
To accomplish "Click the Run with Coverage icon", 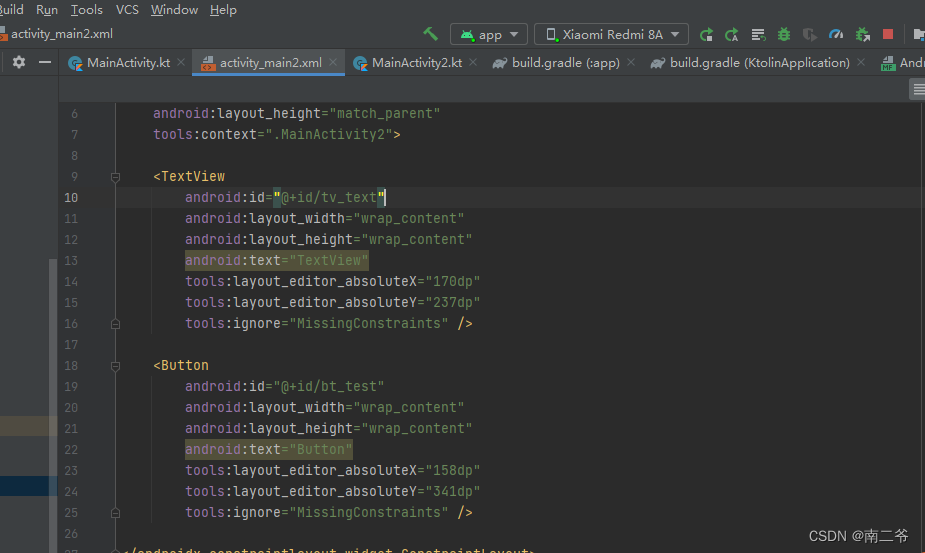I will pos(809,35).
